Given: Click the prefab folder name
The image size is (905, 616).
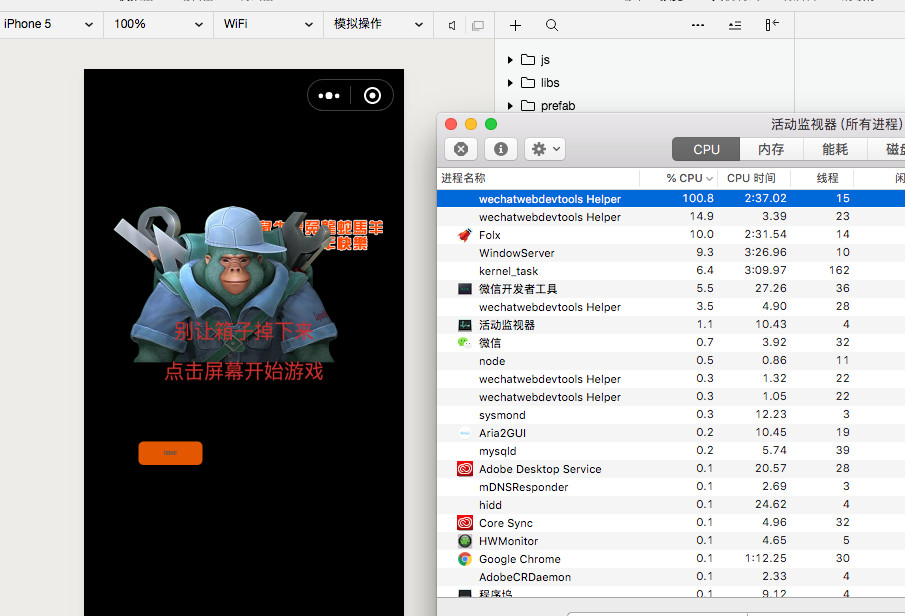Looking at the screenshot, I should (558, 106).
